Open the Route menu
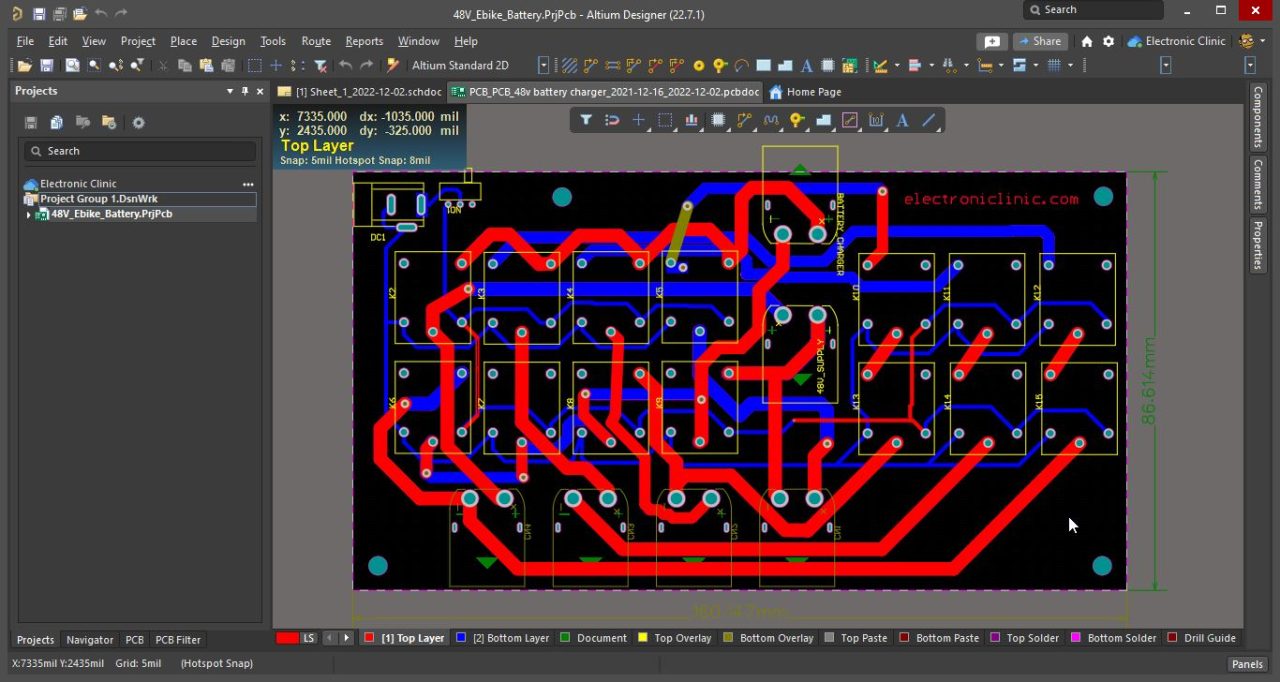Screen dimensions: 1280x682 tap(316, 41)
